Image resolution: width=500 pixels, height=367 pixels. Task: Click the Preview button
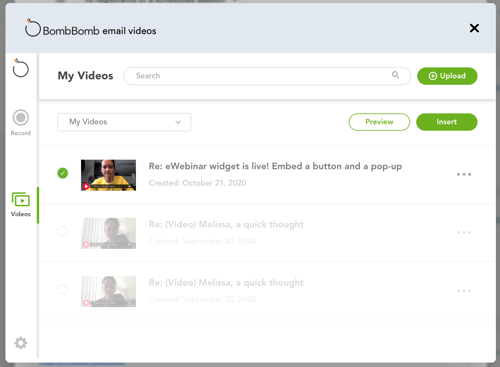pos(379,122)
